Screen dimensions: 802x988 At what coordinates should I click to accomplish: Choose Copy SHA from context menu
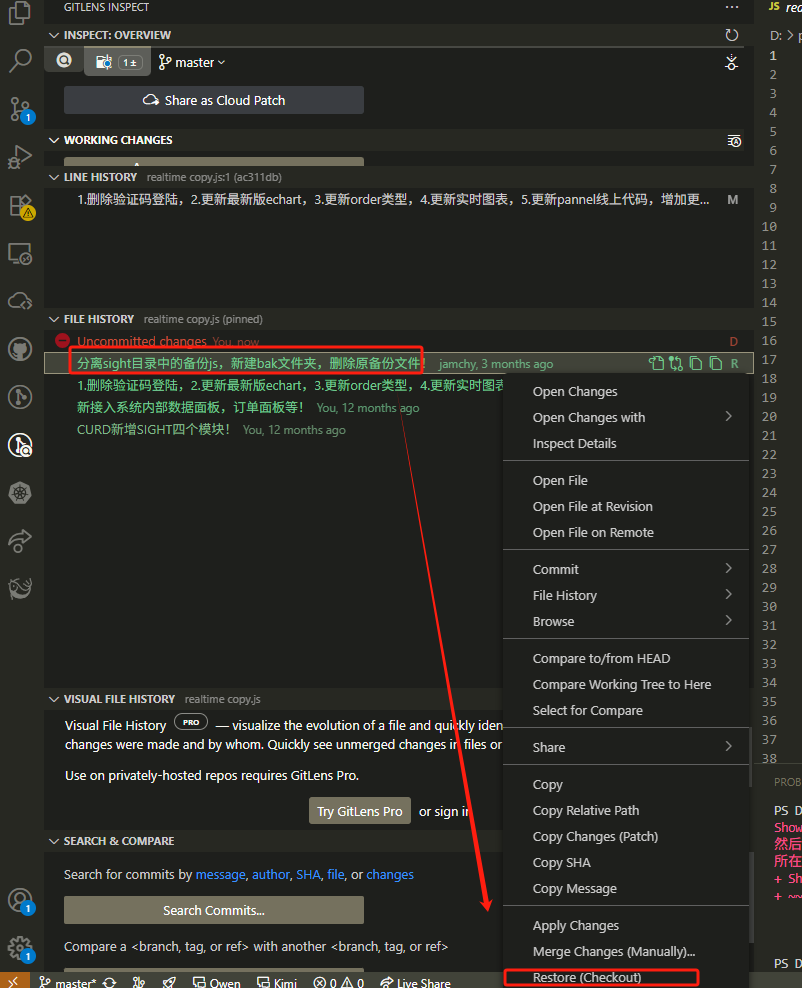pyautogui.click(x=626, y=863)
